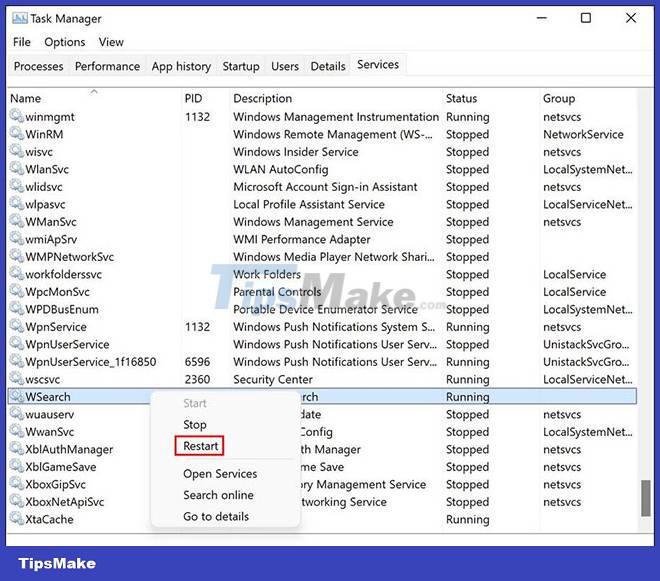This screenshot has height=581, width=660.
Task: Click Parental Controls description
Action: point(277,292)
